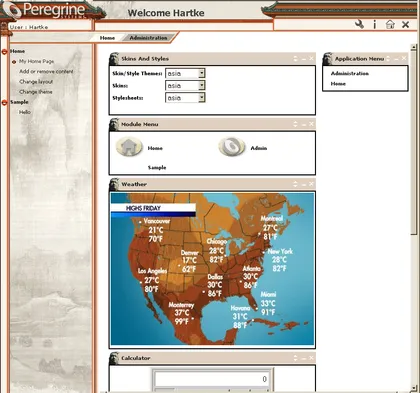Click the Admin module round icon
This screenshot has width=420, height=393.
click(x=231, y=147)
